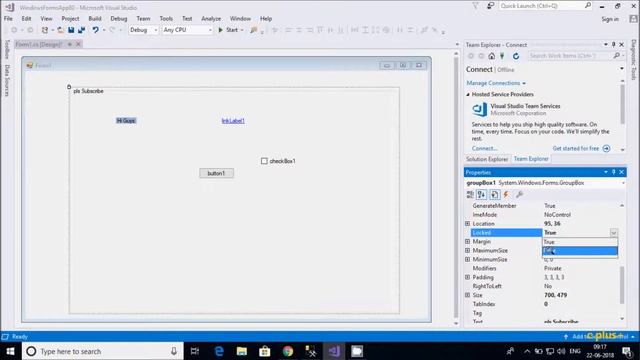Click the Windows 'Type here to search' box
Viewport: 640px width, 360px height.
(102, 351)
